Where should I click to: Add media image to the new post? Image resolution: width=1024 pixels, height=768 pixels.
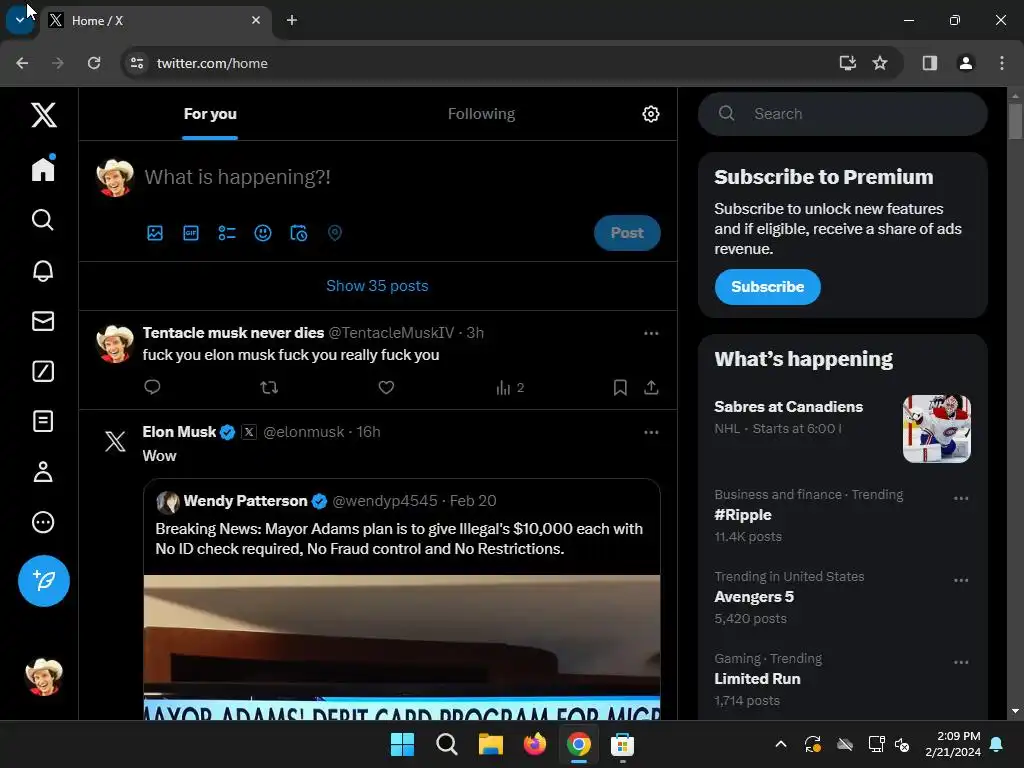pyautogui.click(x=155, y=233)
